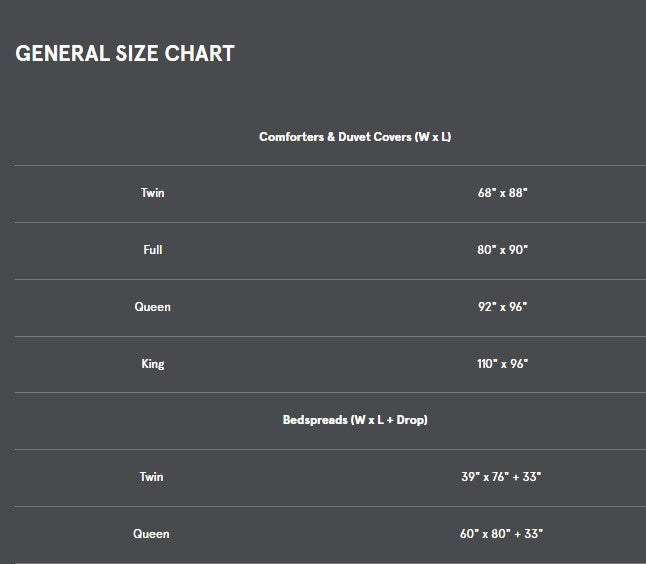Viewport: 646px width, 564px height.
Task: Select the 80" x 90" measurement
Action: coord(503,250)
